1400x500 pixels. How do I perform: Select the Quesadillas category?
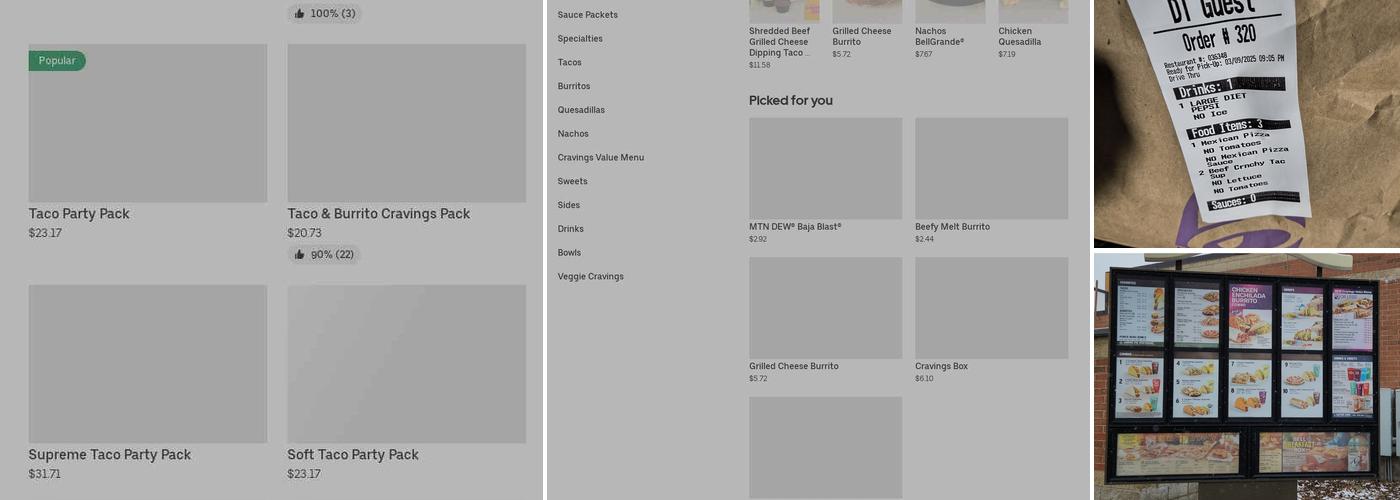[581, 110]
